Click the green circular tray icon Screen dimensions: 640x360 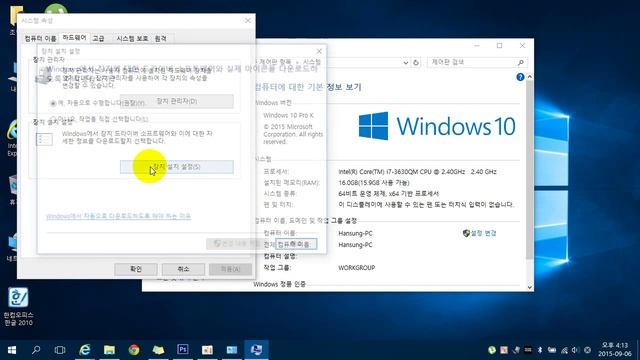[x=492, y=350]
